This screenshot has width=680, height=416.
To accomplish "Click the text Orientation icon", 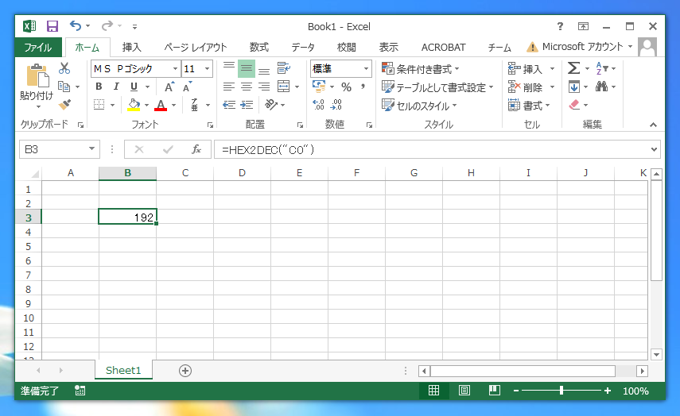I will [x=271, y=105].
